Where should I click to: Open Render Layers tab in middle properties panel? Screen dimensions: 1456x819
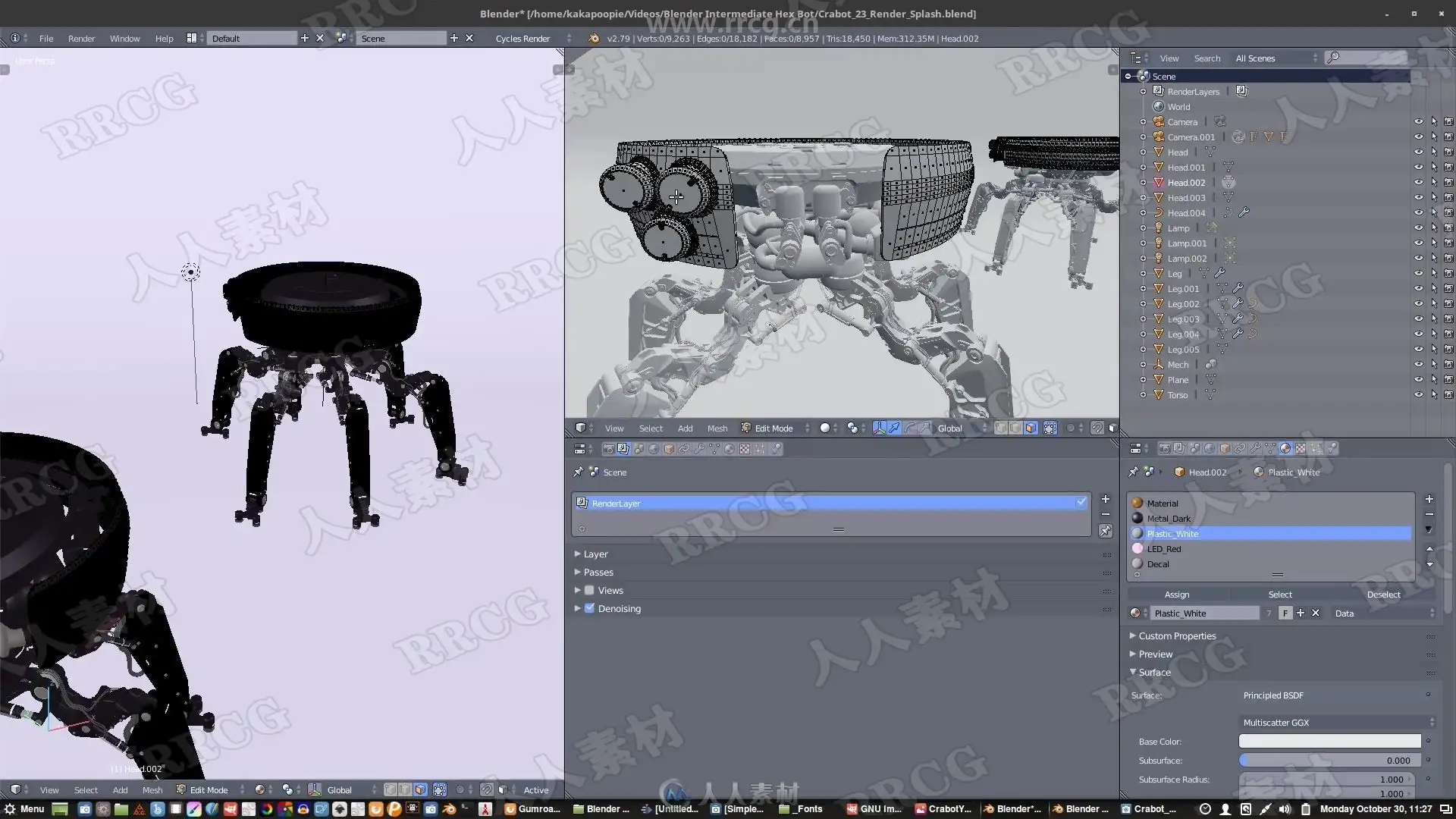[623, 449]
